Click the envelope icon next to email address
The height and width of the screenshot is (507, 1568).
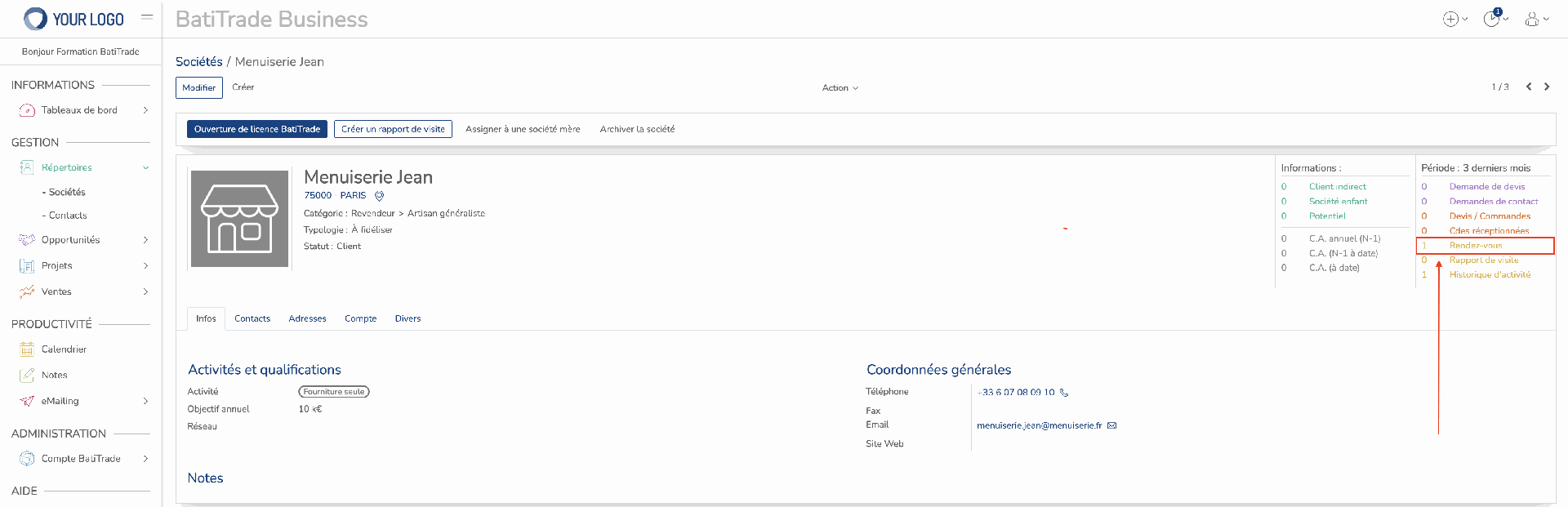pyautogui.click(x=1111, y=425)
